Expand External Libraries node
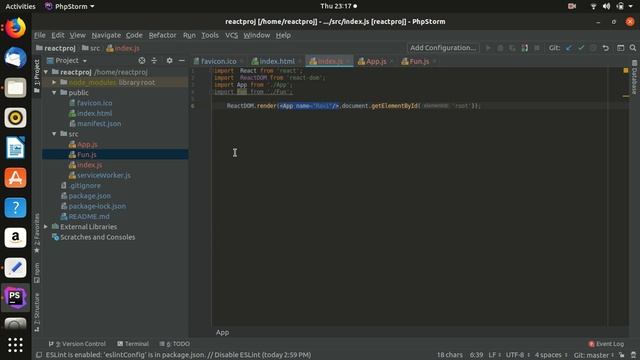 46,227
